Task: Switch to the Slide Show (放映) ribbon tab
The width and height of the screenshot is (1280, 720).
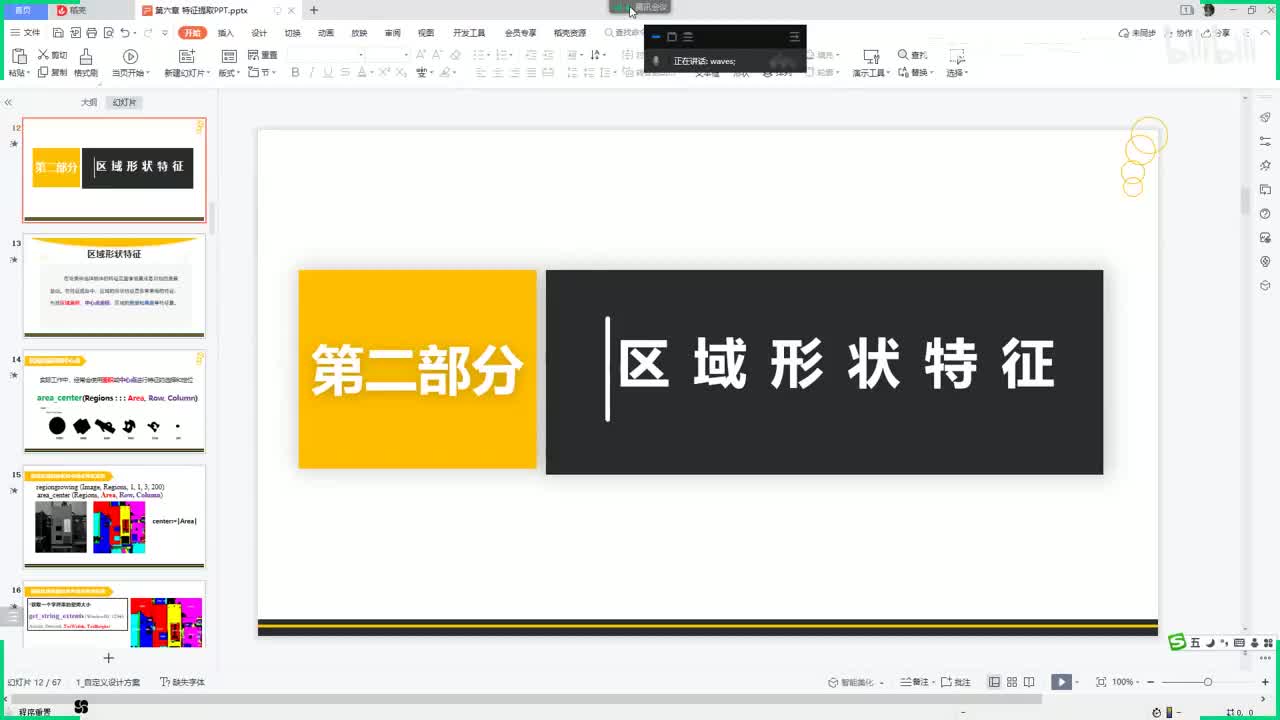Action: coord(359,33)
